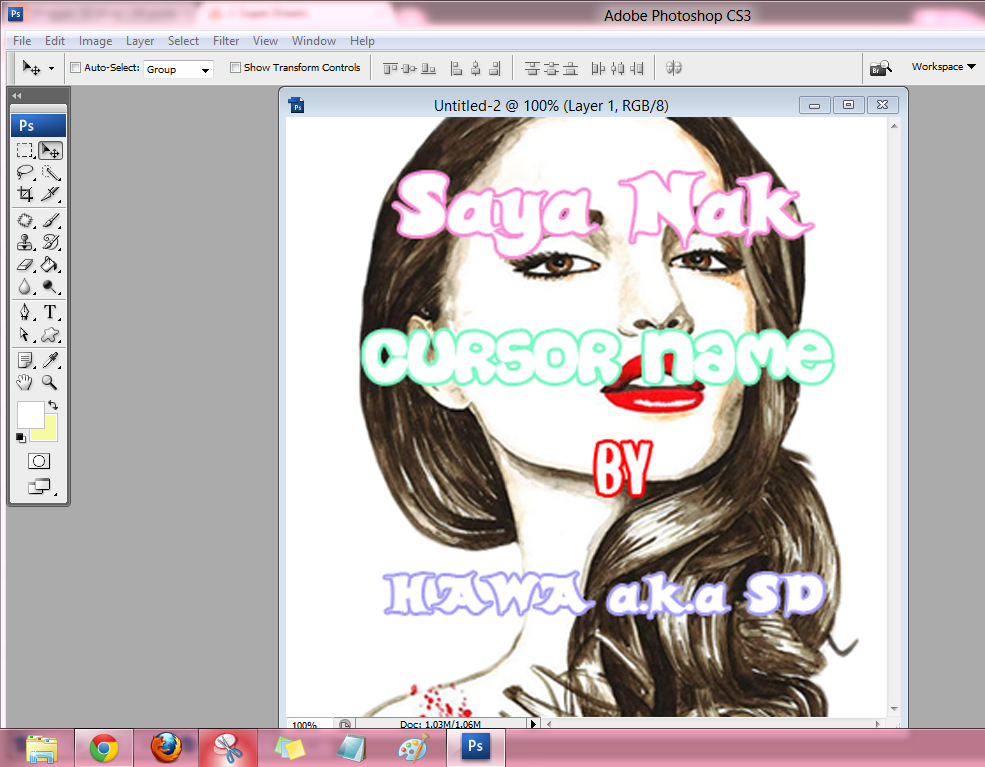Distribute top edges of layers

click(532, 68)
